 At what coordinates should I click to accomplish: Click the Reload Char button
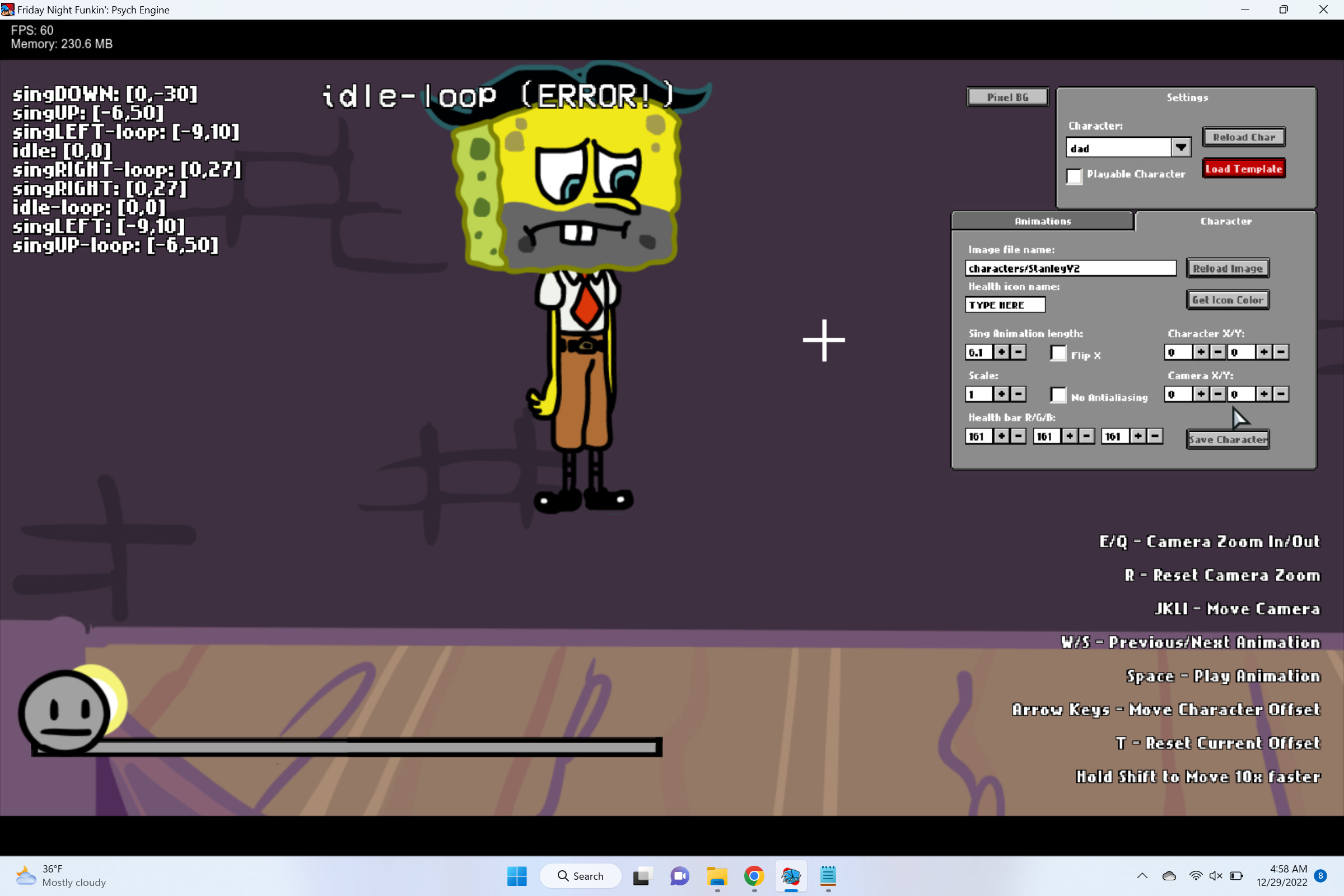[x=1244, y=136]
